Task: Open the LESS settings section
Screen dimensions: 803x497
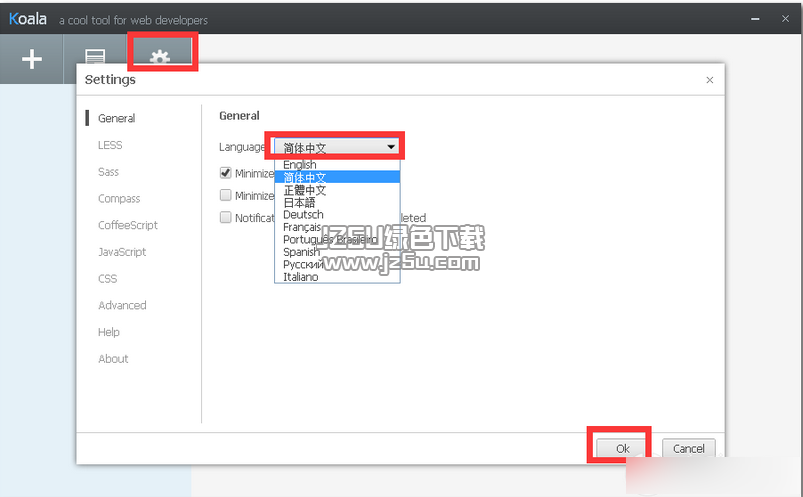Action: (x=110, y=145)
